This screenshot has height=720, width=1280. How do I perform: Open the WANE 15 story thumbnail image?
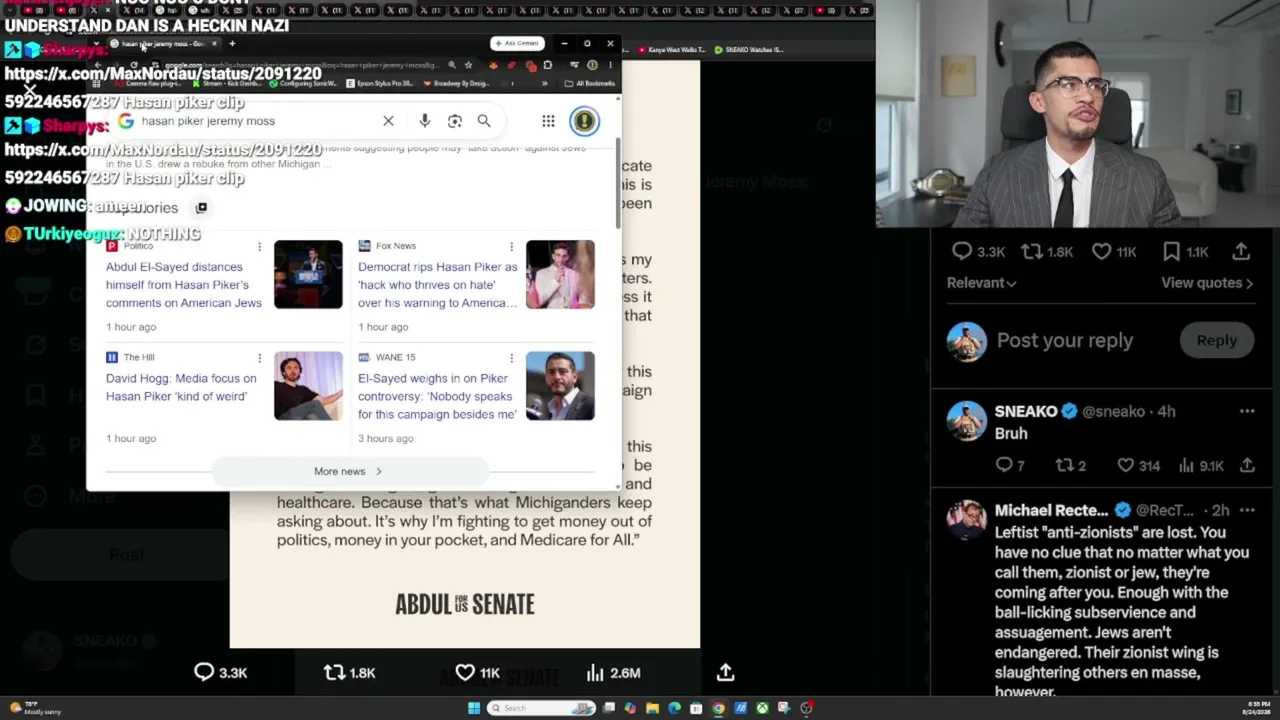(560, 386)
